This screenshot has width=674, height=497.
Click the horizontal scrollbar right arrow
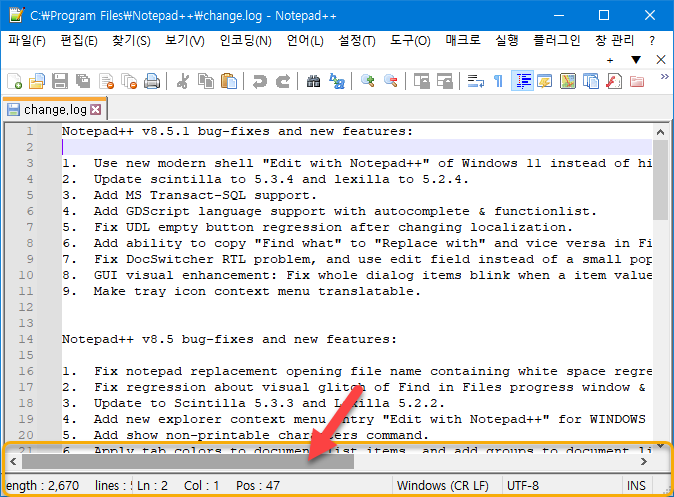pos(643,461)
